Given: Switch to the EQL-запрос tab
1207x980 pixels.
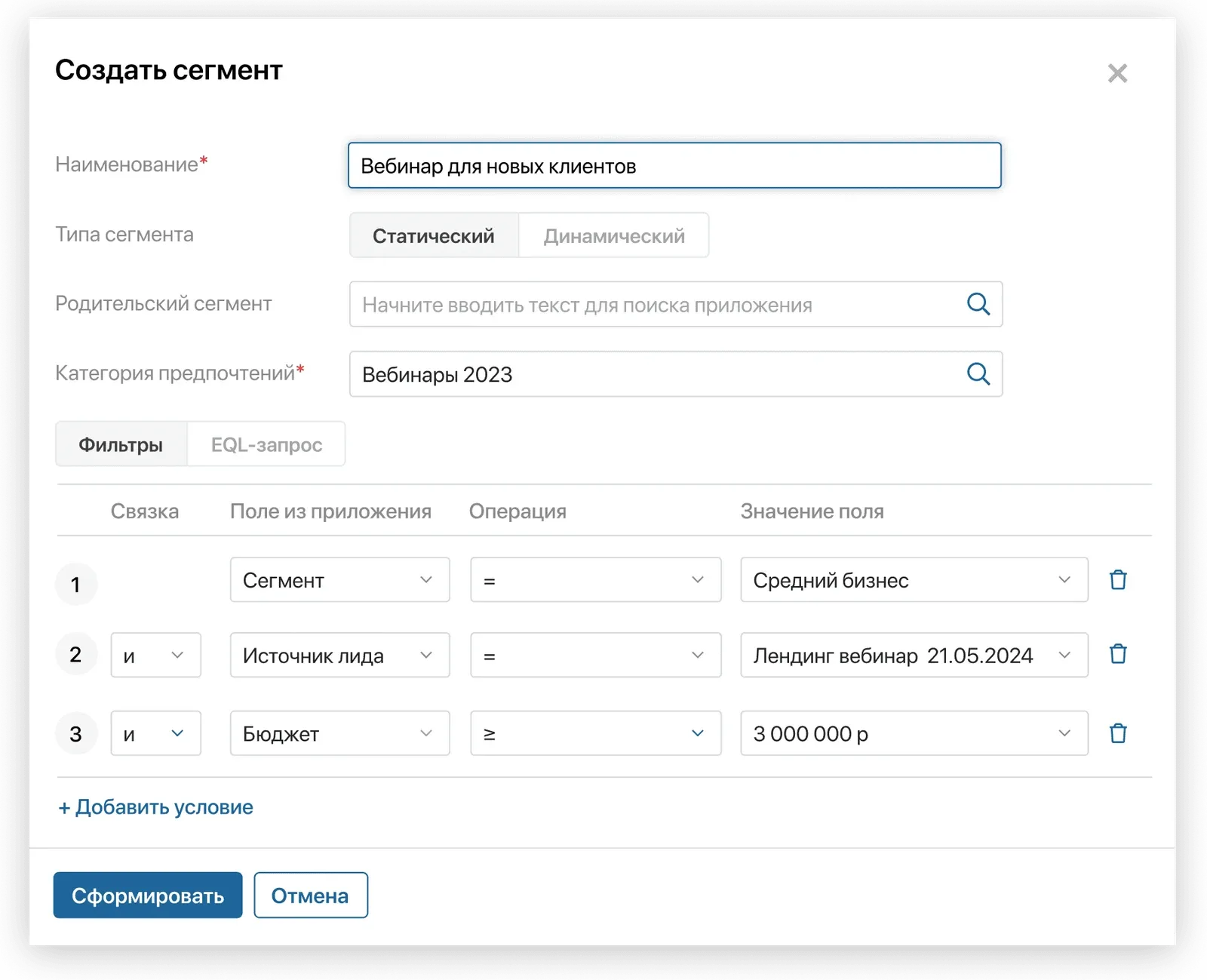Looking at the screenshot, I should click(x=266, y=444).
